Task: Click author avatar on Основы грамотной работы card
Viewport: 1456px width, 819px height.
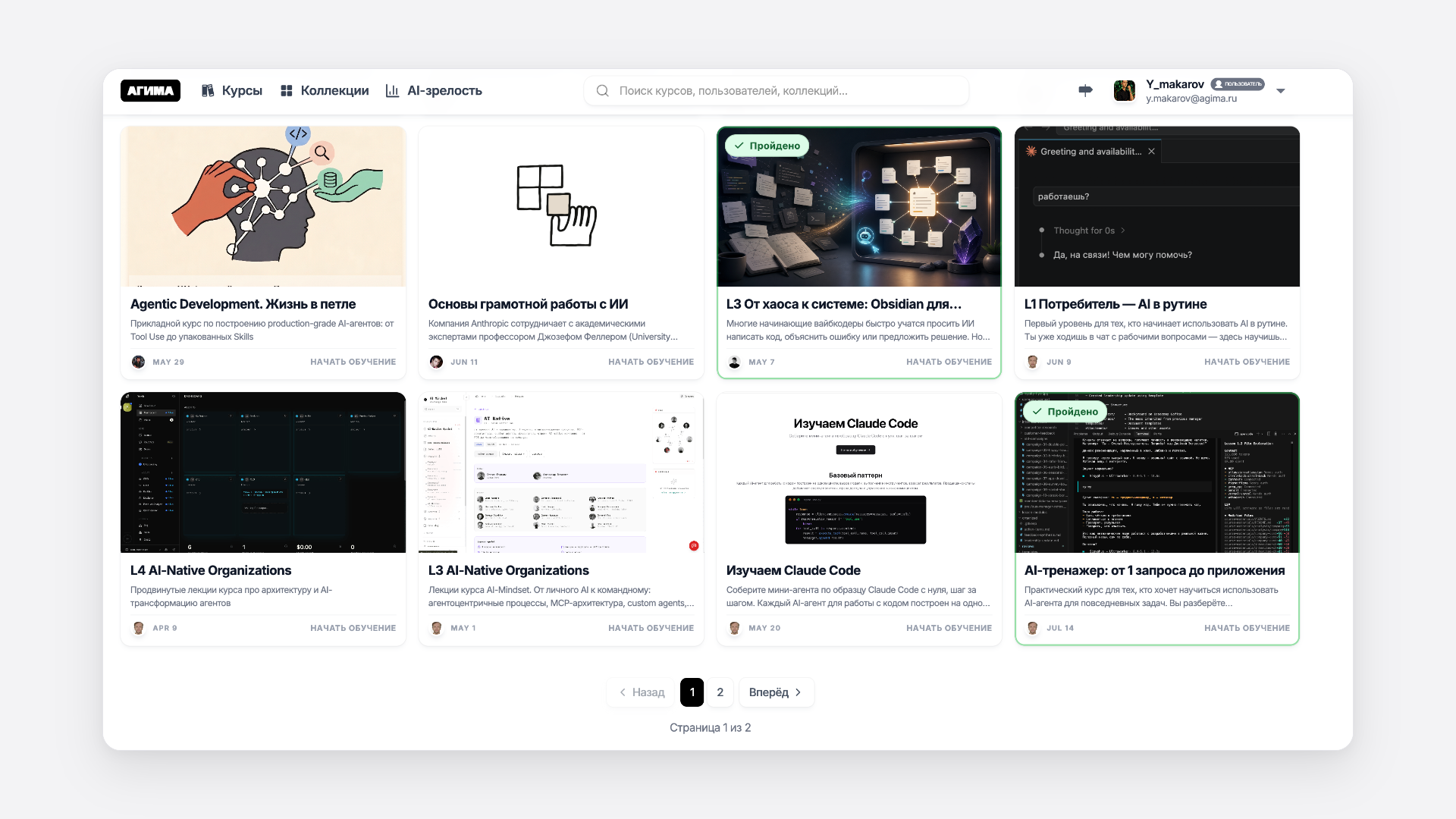Action: coord(436,362)
